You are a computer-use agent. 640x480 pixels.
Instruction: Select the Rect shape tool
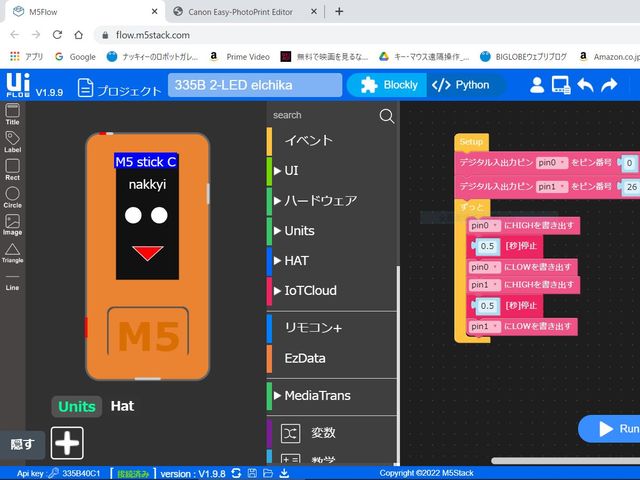12,169
